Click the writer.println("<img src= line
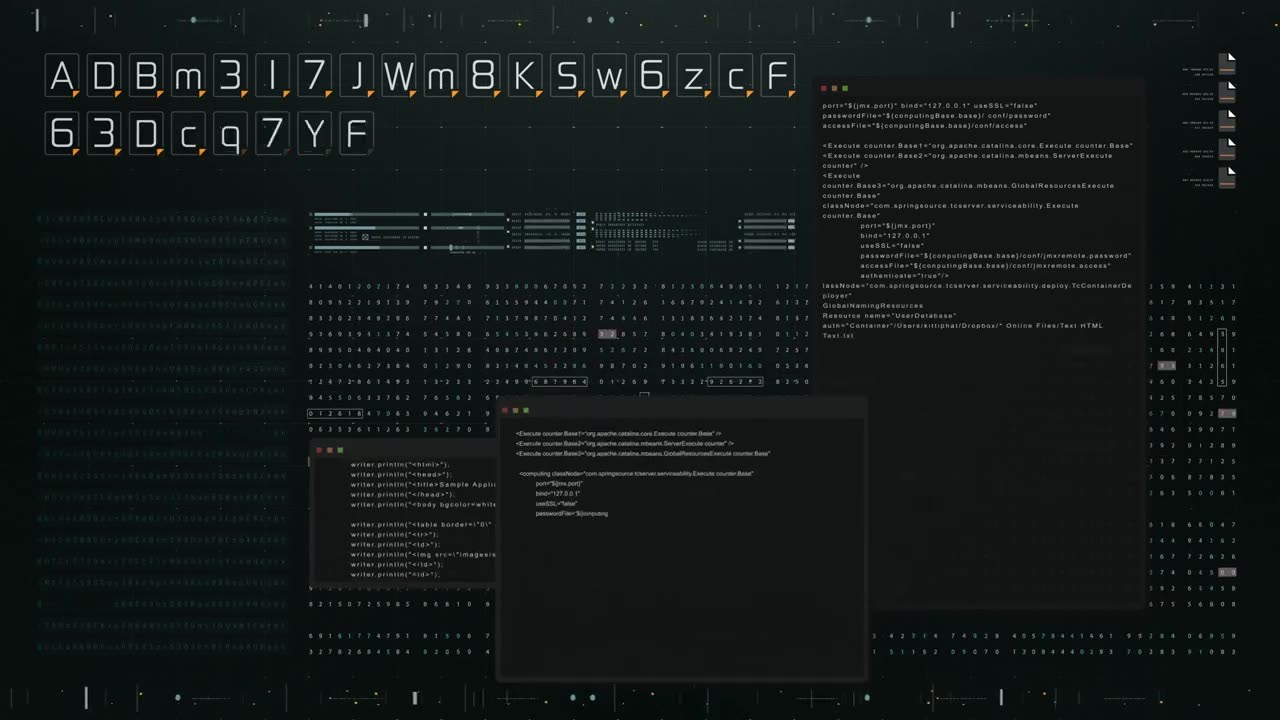The image size is (1280, 720). click(423, 554)
